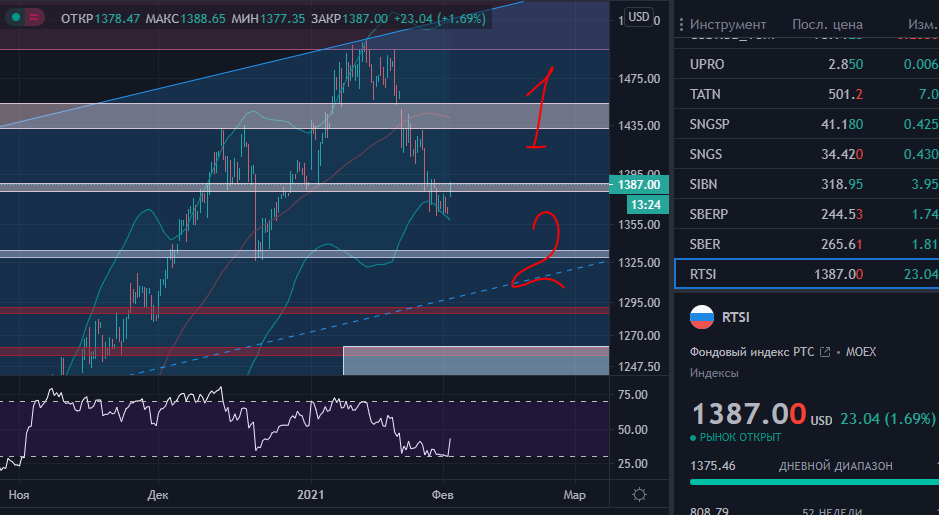Screen dimensions: 939x515
Task: Click SIBN last price 318.95
Action: point(842,184)
